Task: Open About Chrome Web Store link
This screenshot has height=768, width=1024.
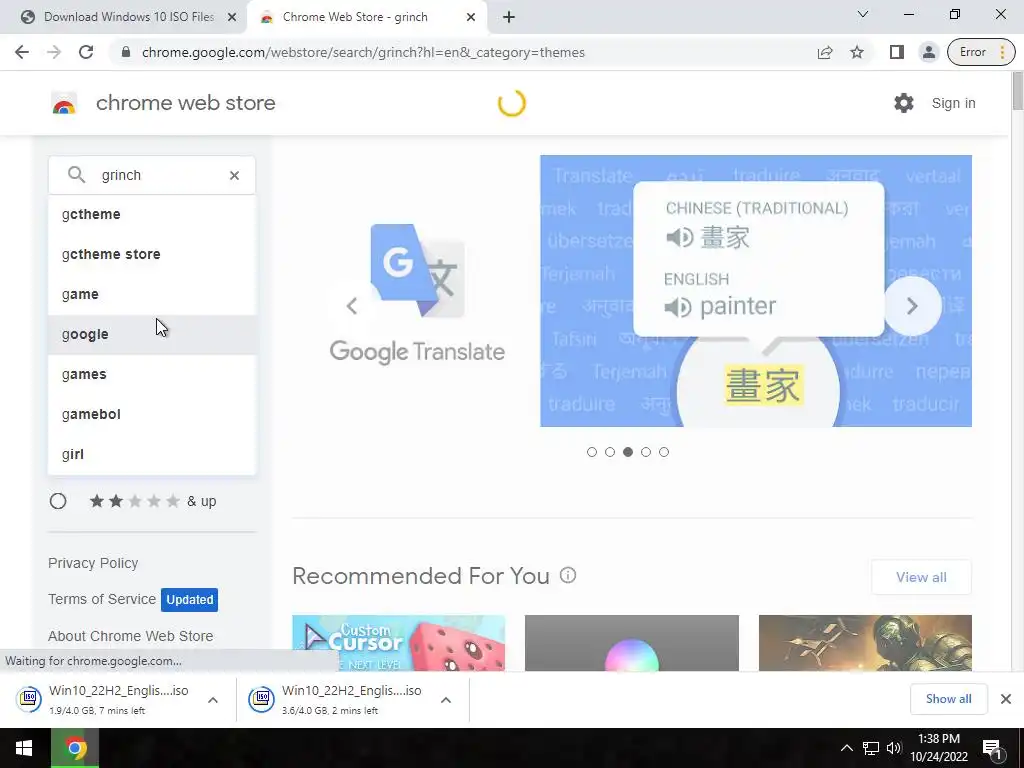Action: pos(131,636)
